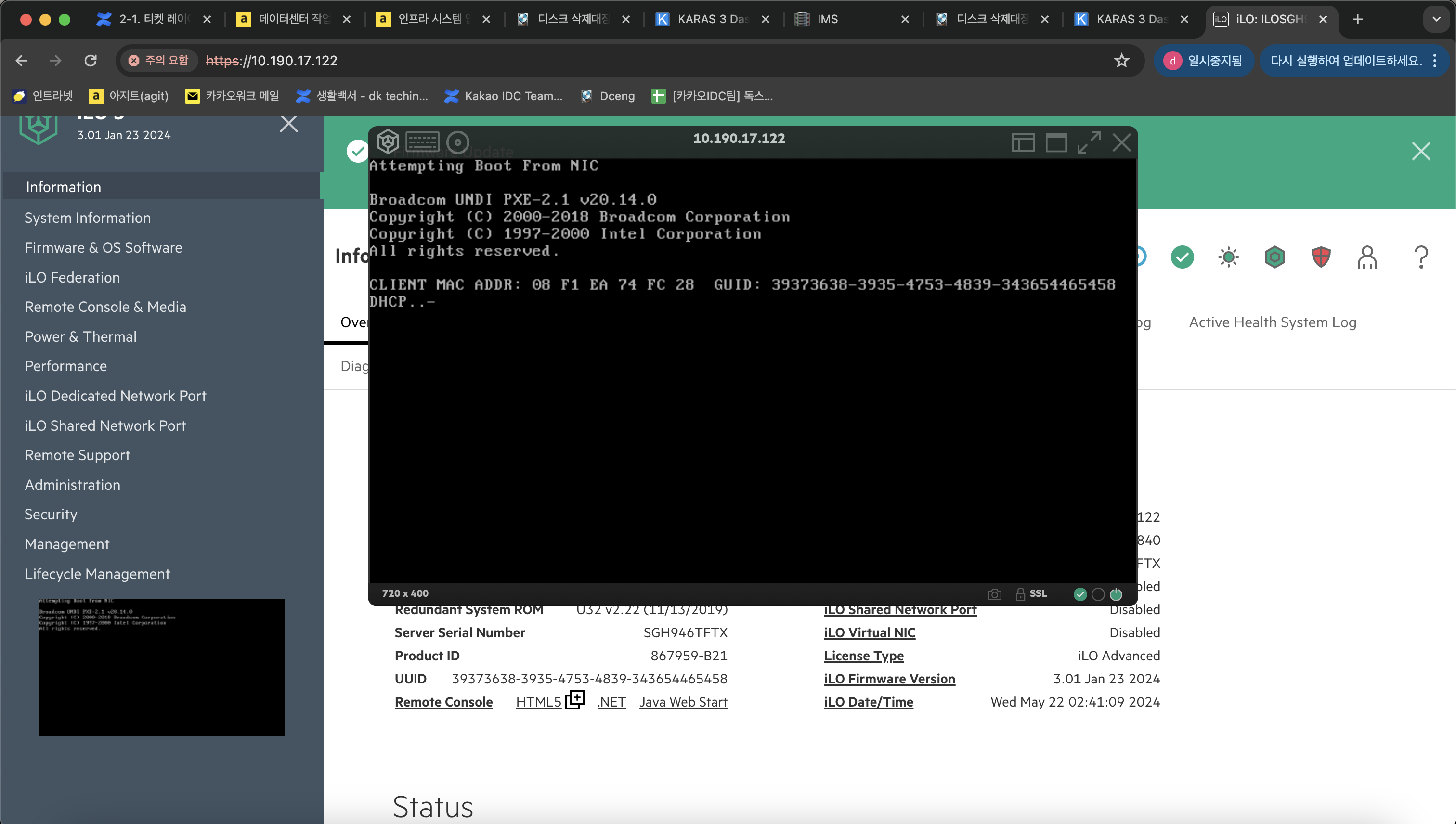The width and height of the screenshot is (1456, 824).
Task: Open the iLO Date/Time link
Action: 869,702
